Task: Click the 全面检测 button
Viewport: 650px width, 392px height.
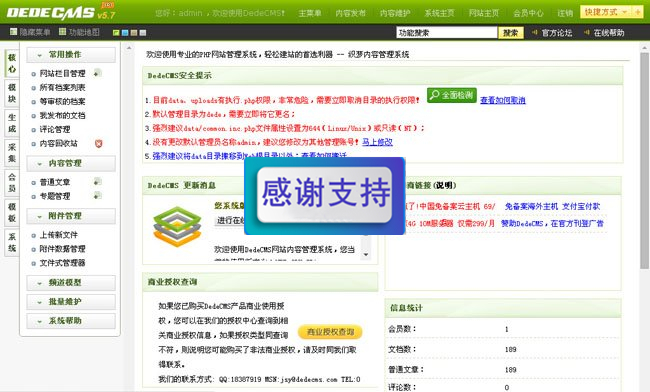Action: coord(452,95)
